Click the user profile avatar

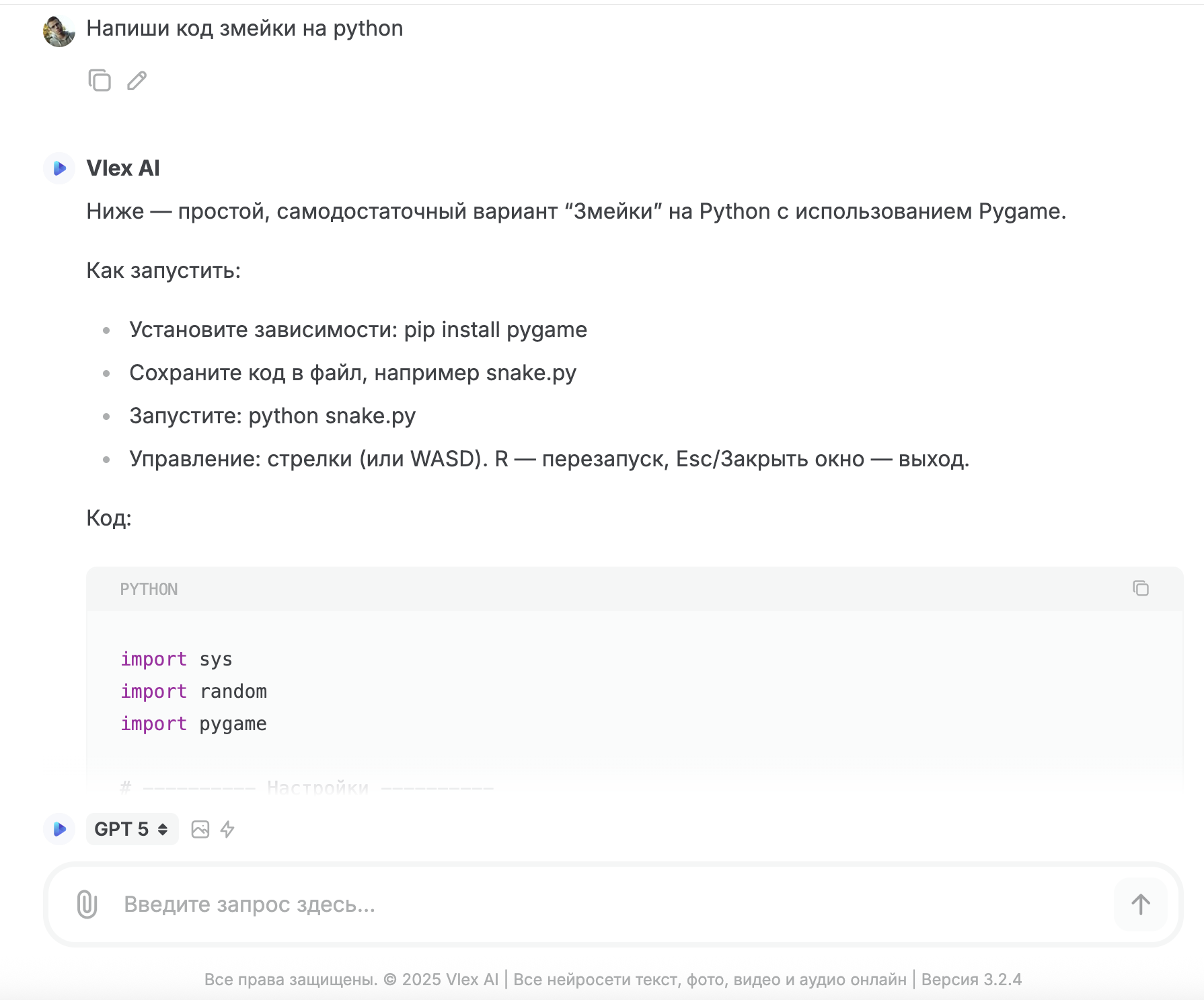tap(59, 30)
